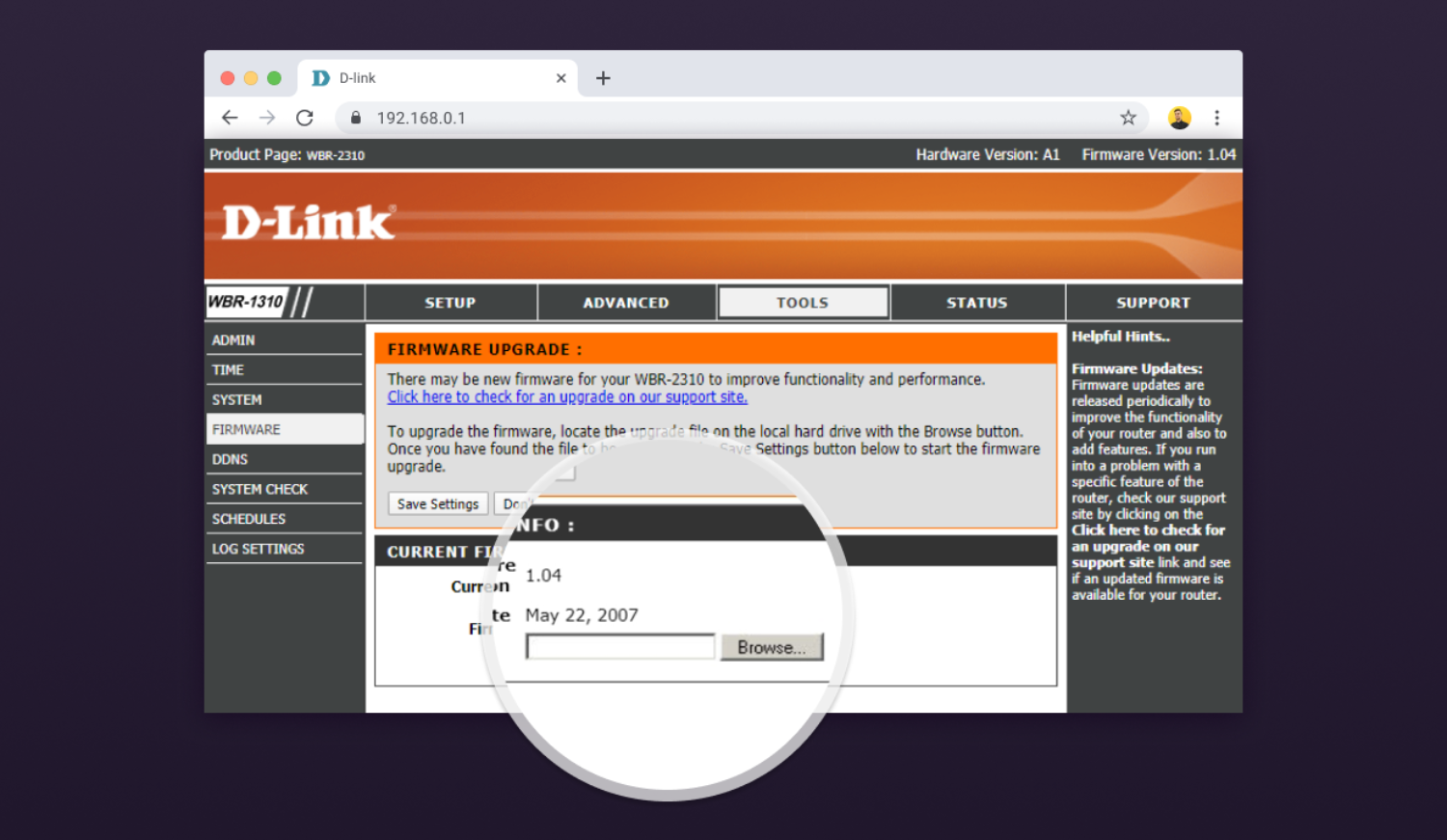This screenshot has height=840, width=1447.
Task: Open SYSTEM in the sidebar
Action: (284, 400)
